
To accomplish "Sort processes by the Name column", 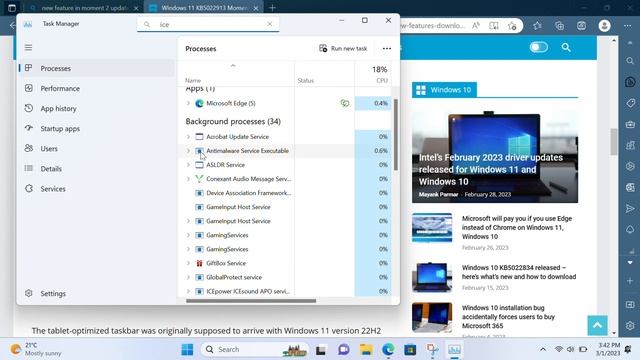I will tap(193, 80).
